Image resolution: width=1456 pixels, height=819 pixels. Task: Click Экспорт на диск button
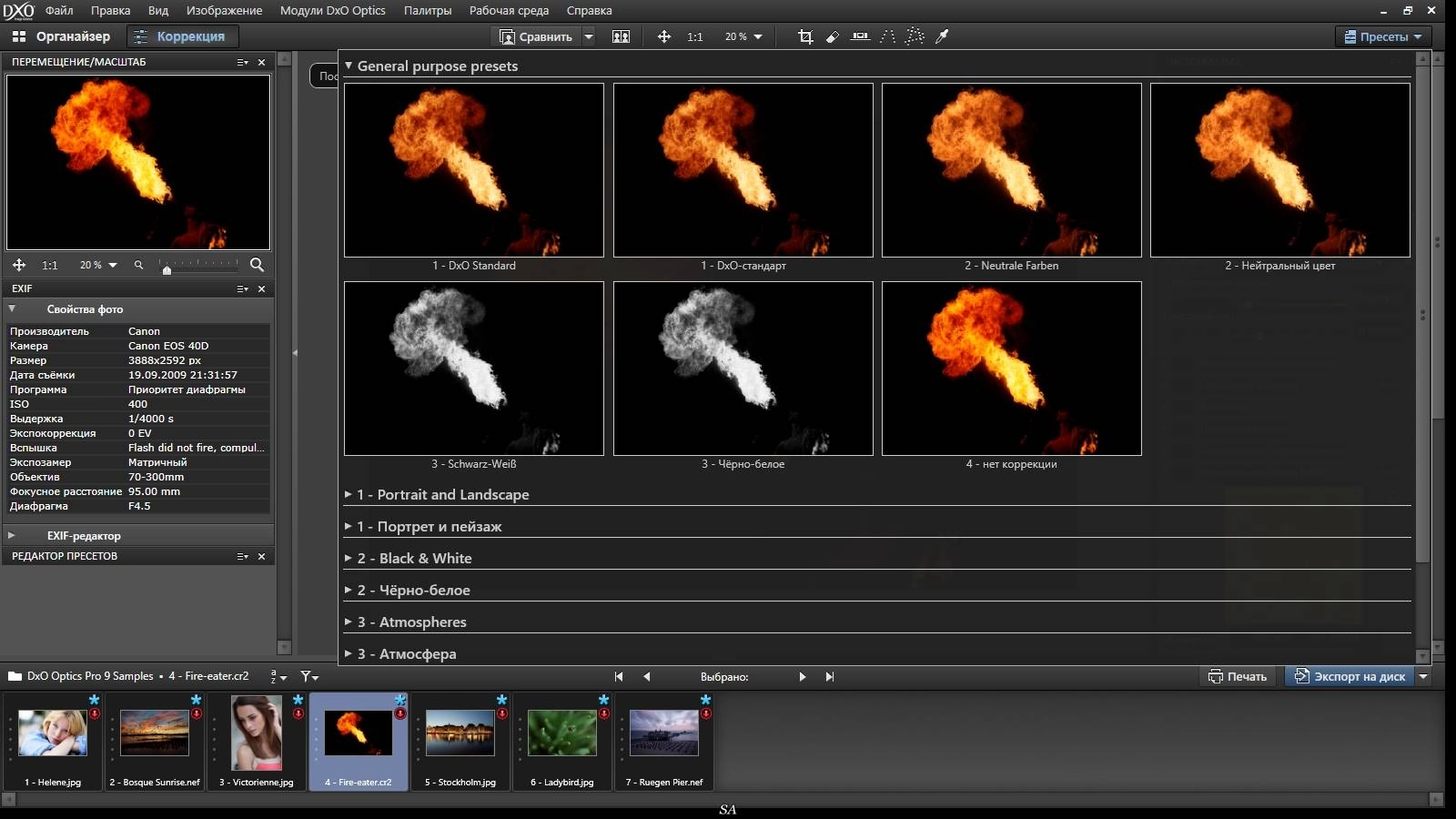pos(1350,676)
